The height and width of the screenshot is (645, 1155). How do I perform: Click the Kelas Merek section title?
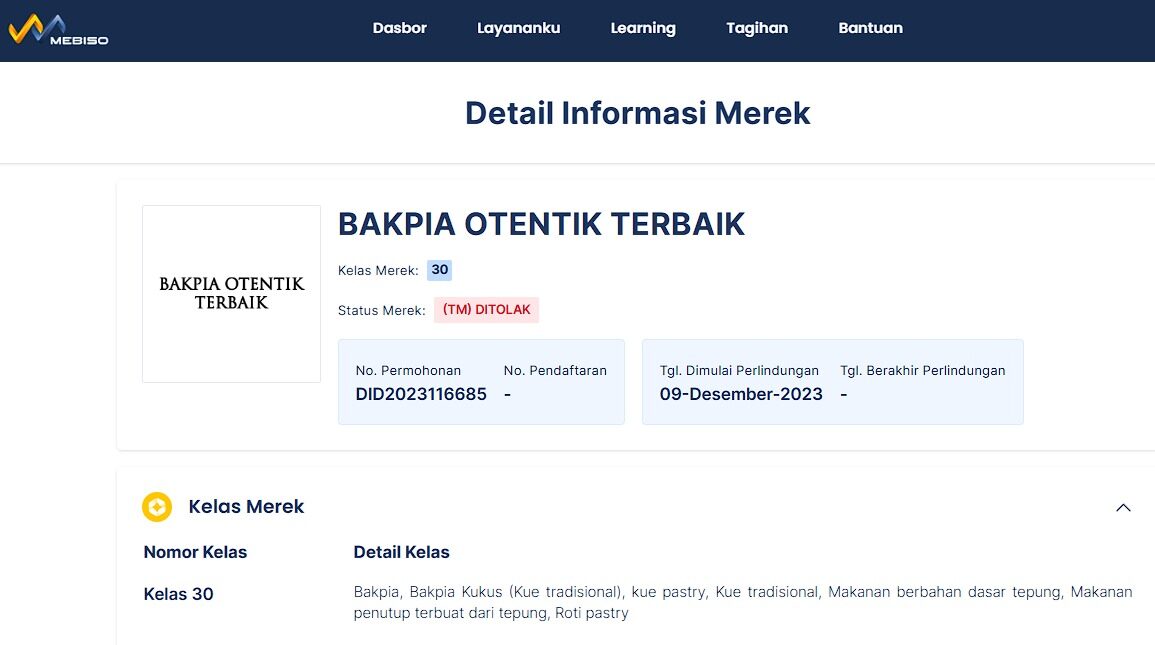(246, 507)
